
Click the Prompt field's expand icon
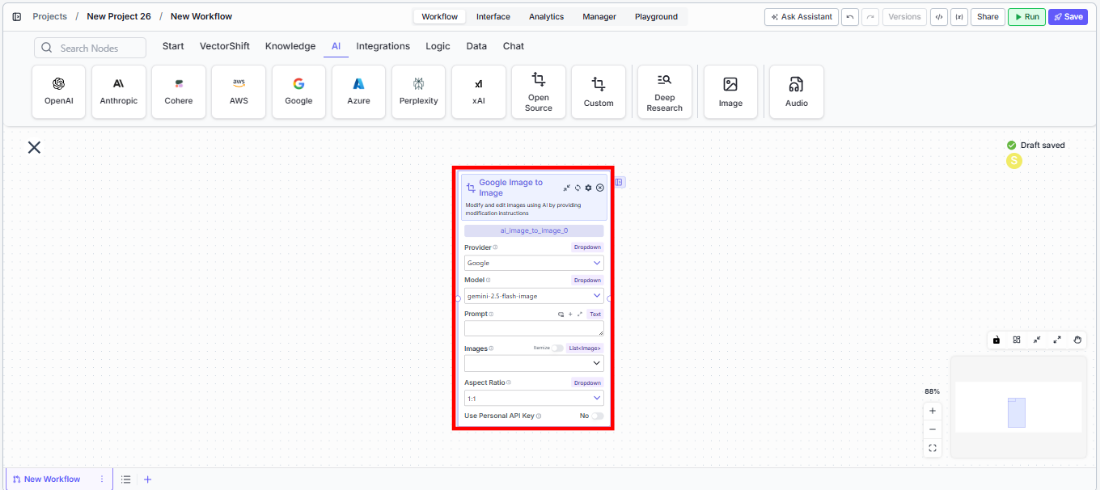pos(579,314)
